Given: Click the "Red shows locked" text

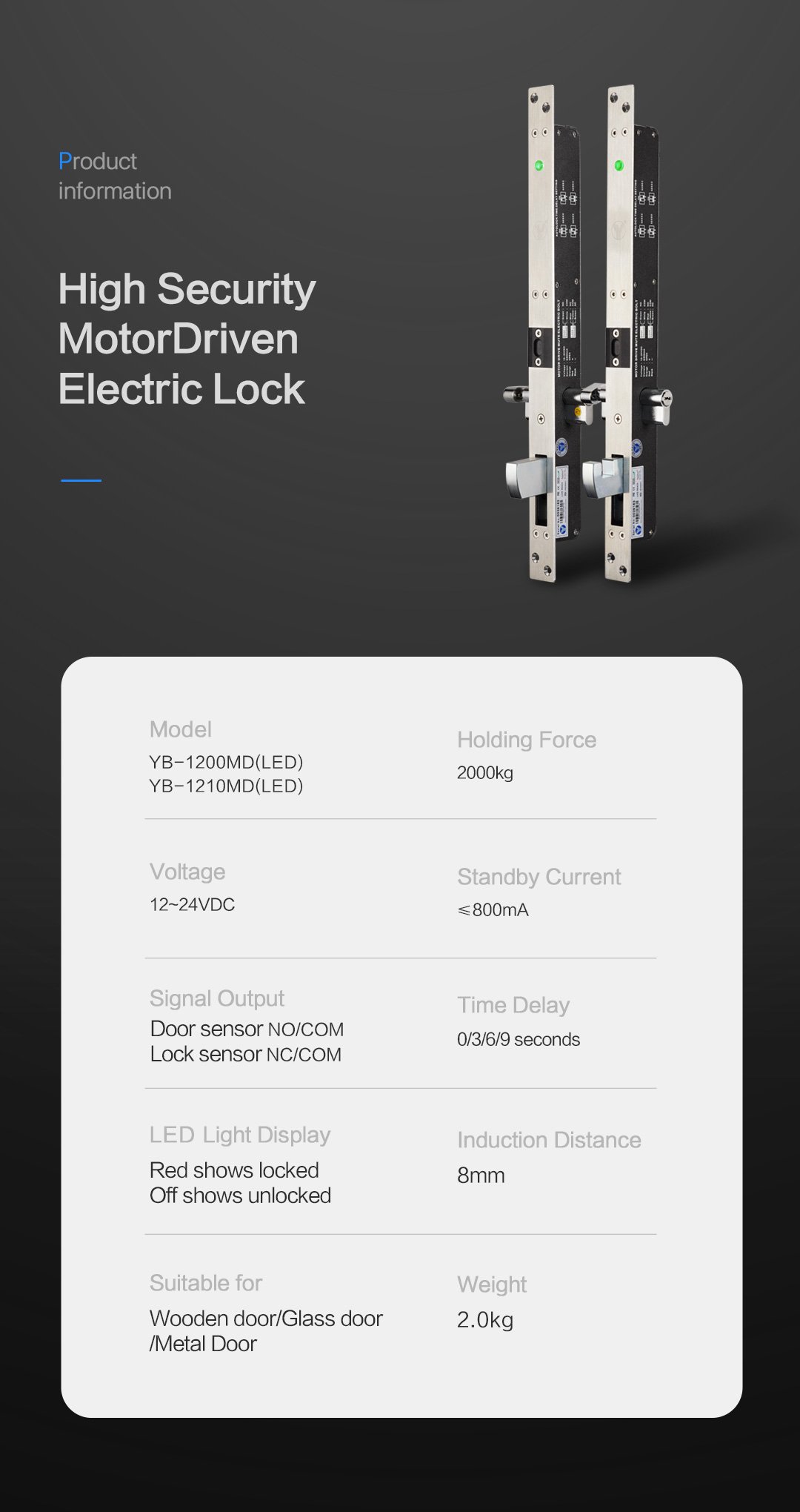Looking at the screenshot, I should [x=234, y=1170].
